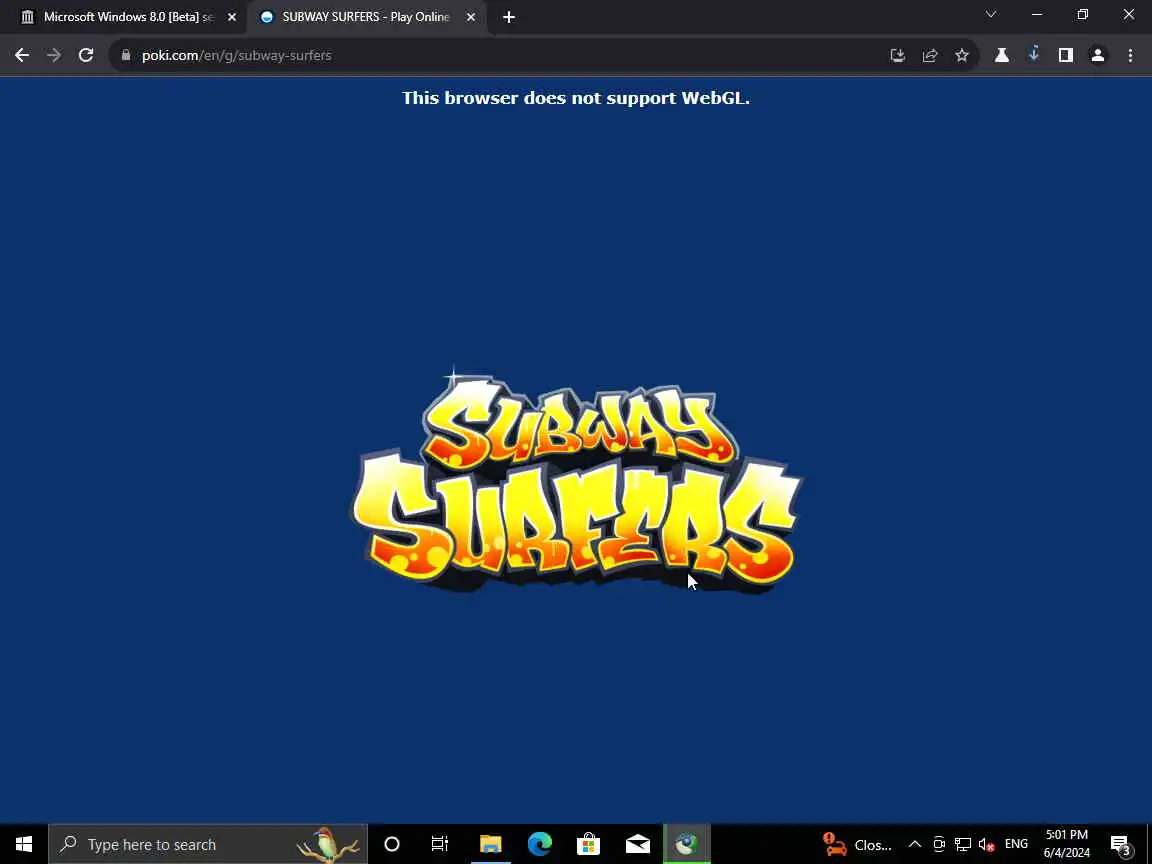Screen dimensions: 1152x864
Task: Toggle the browser side panel
Action: pos(1066,55)
